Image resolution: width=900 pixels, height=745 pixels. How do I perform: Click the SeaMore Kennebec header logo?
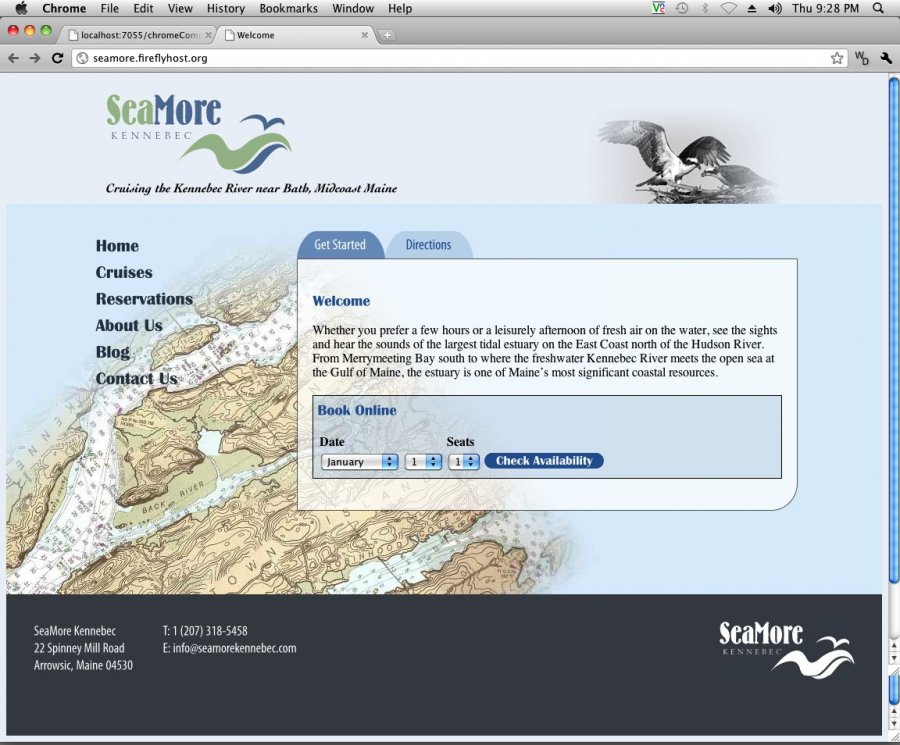pyautogui.click(x=199, y=134)
